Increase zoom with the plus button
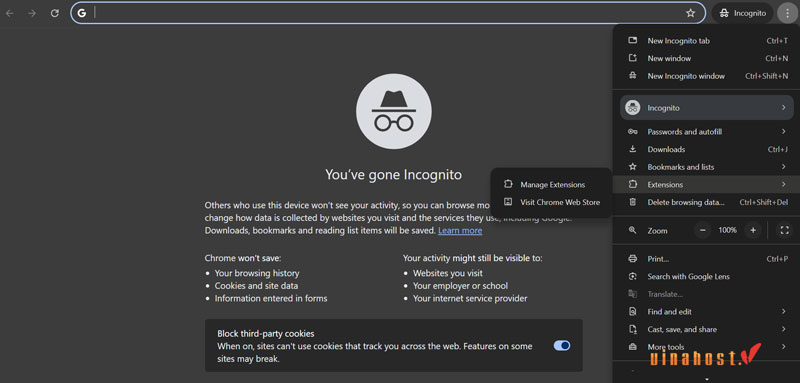Screen dimensions: 800x383 click(x=753, y=230)
